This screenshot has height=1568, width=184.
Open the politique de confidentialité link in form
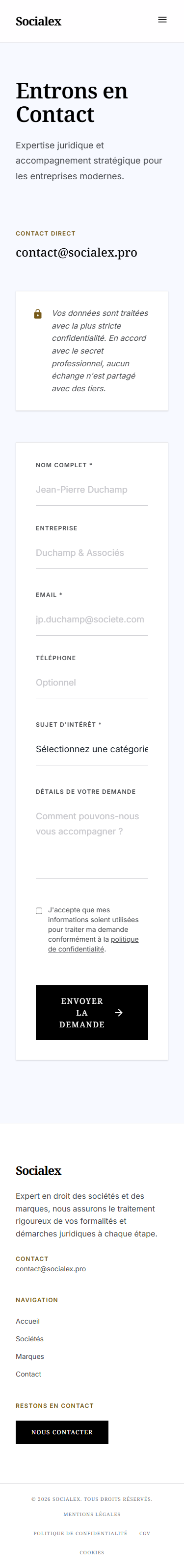tap(93, 944)
